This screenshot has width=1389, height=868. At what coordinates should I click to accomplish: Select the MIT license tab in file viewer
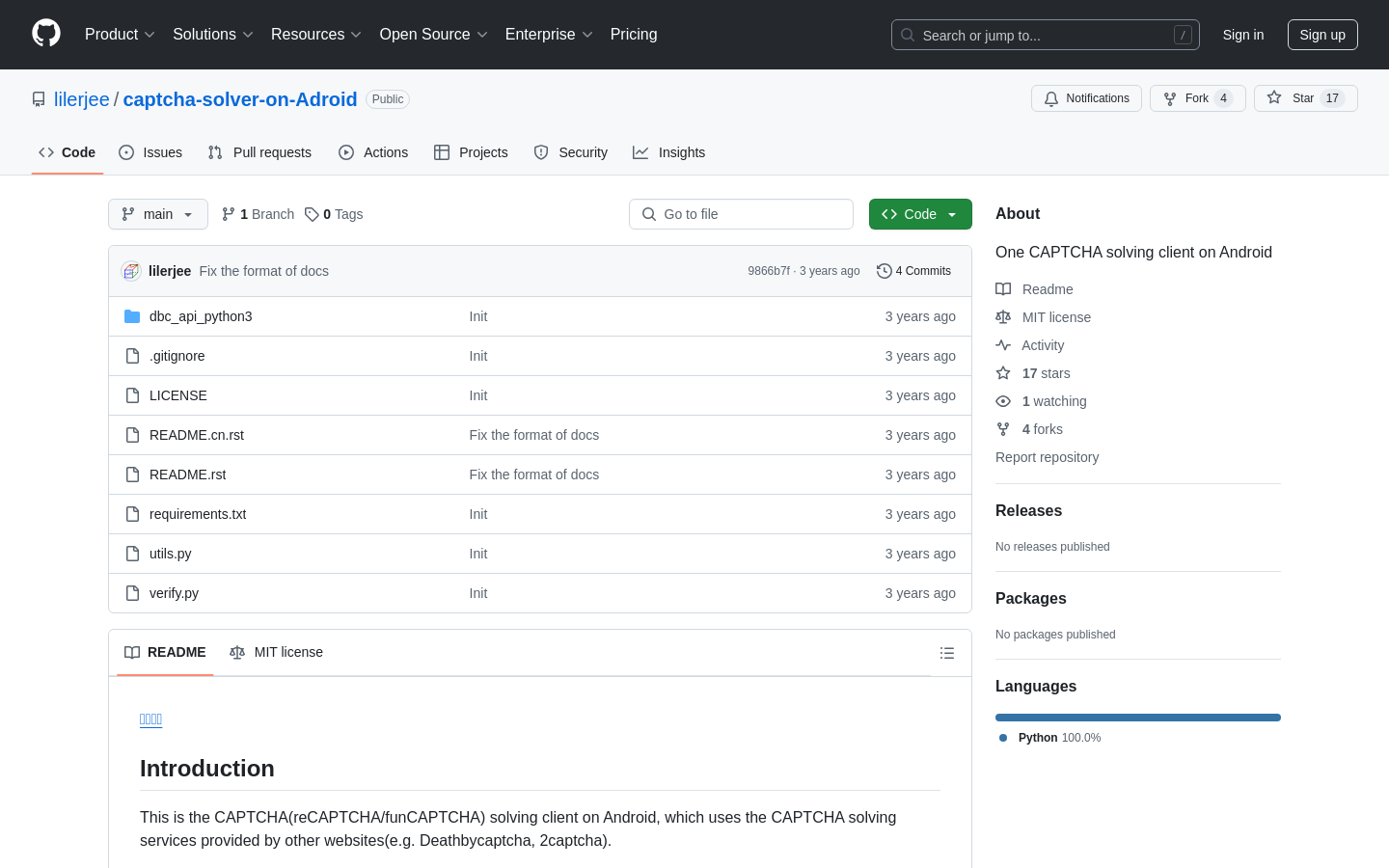(276, 653)
